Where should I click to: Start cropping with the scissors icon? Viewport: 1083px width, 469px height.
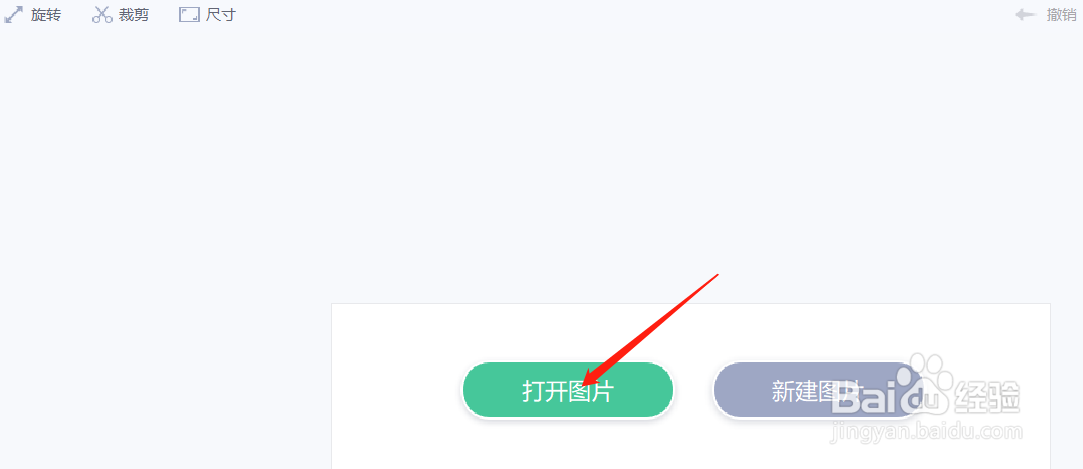pyautogui.click(x=102, y=15)
